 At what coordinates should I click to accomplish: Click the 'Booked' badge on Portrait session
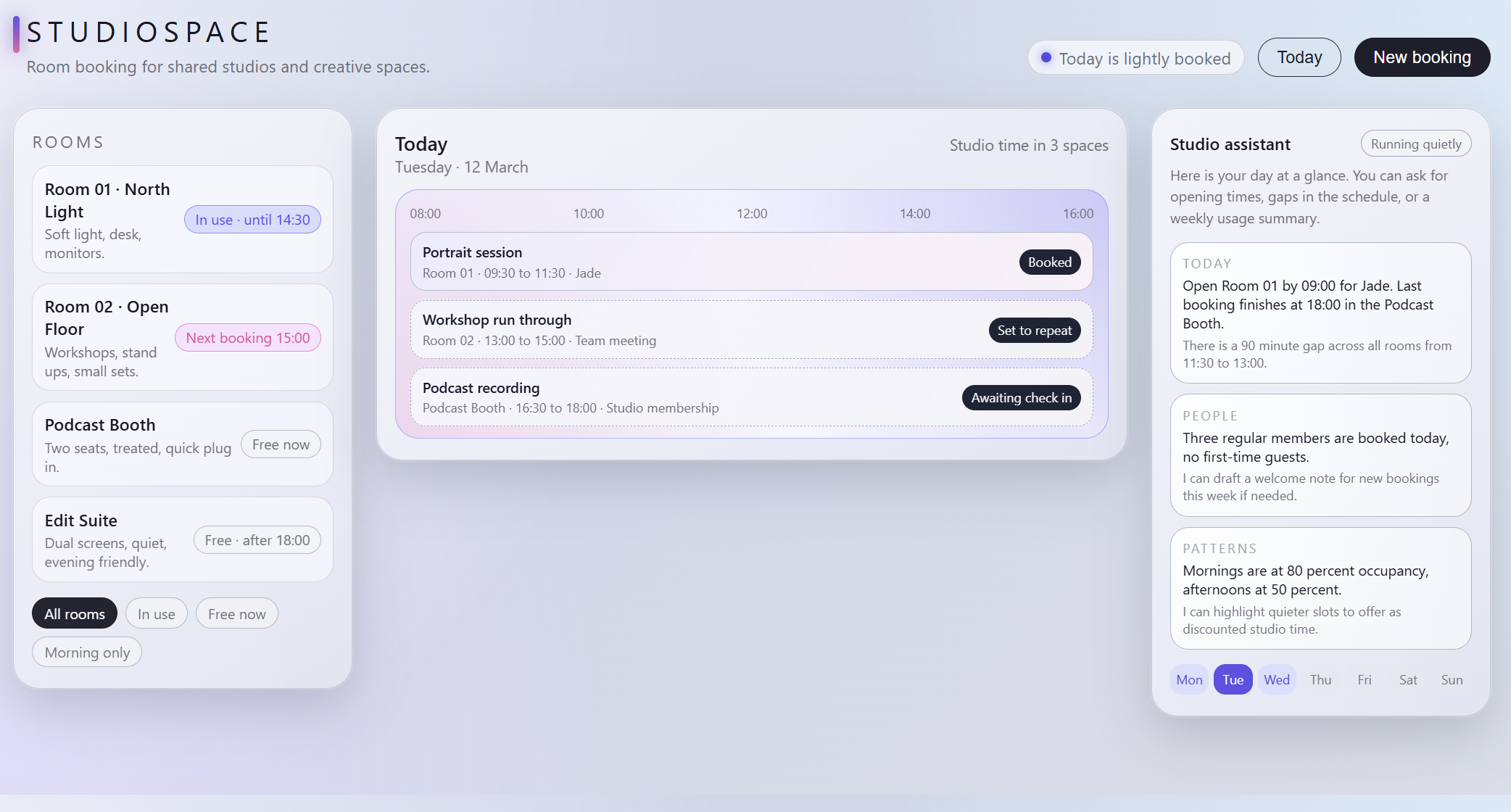pyautogui.click(x=1049, y=262)
